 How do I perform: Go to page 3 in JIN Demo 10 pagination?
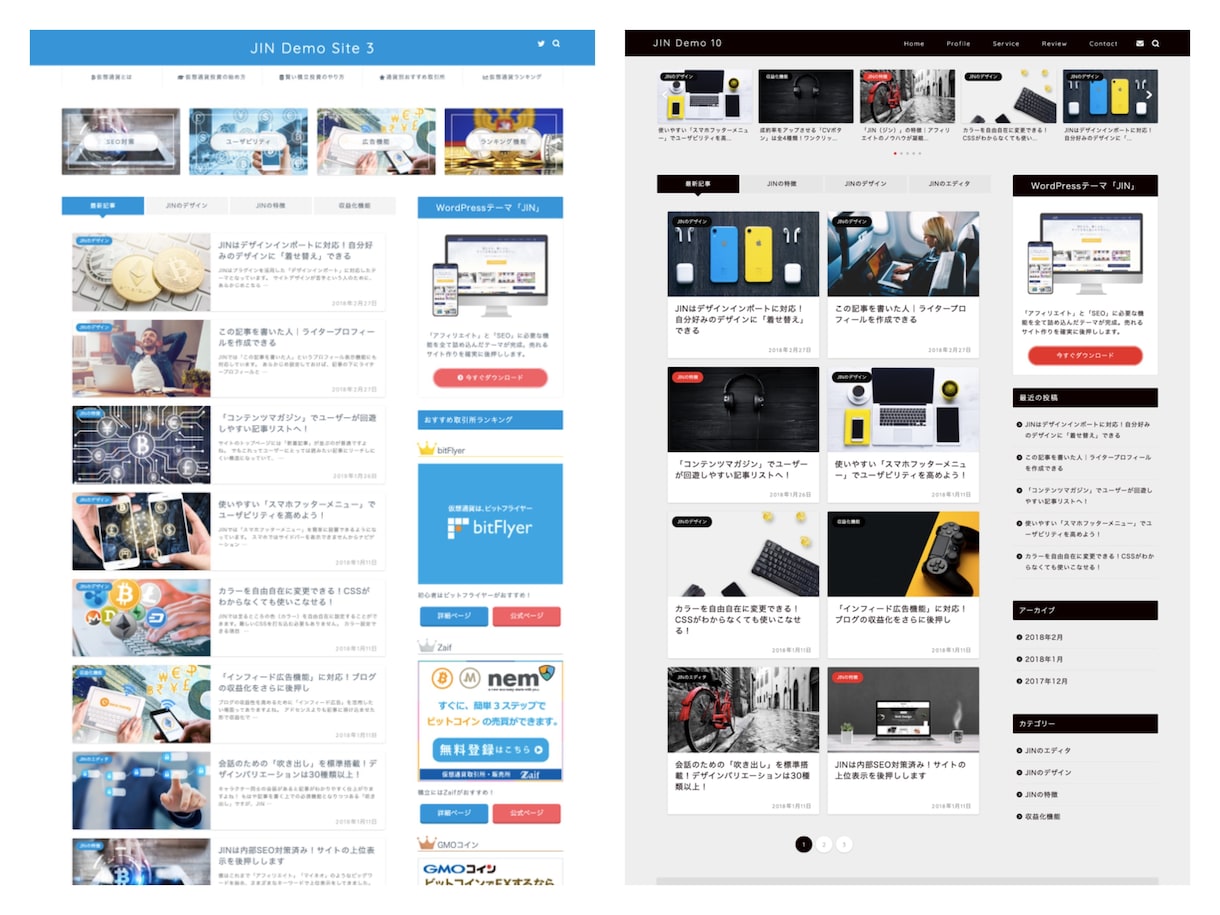[844, 844]
